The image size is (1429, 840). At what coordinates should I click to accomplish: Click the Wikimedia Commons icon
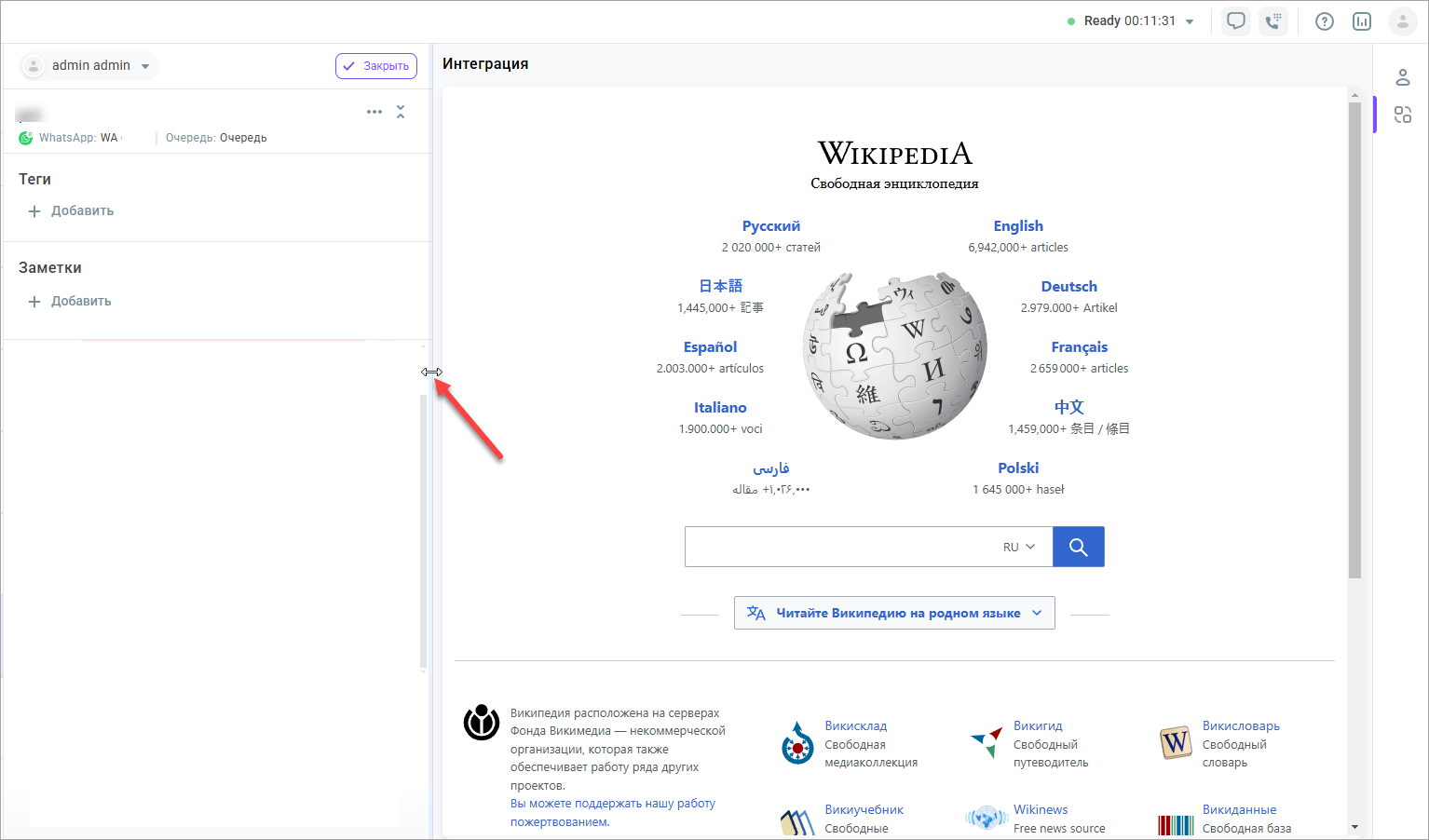coord(797,743)
